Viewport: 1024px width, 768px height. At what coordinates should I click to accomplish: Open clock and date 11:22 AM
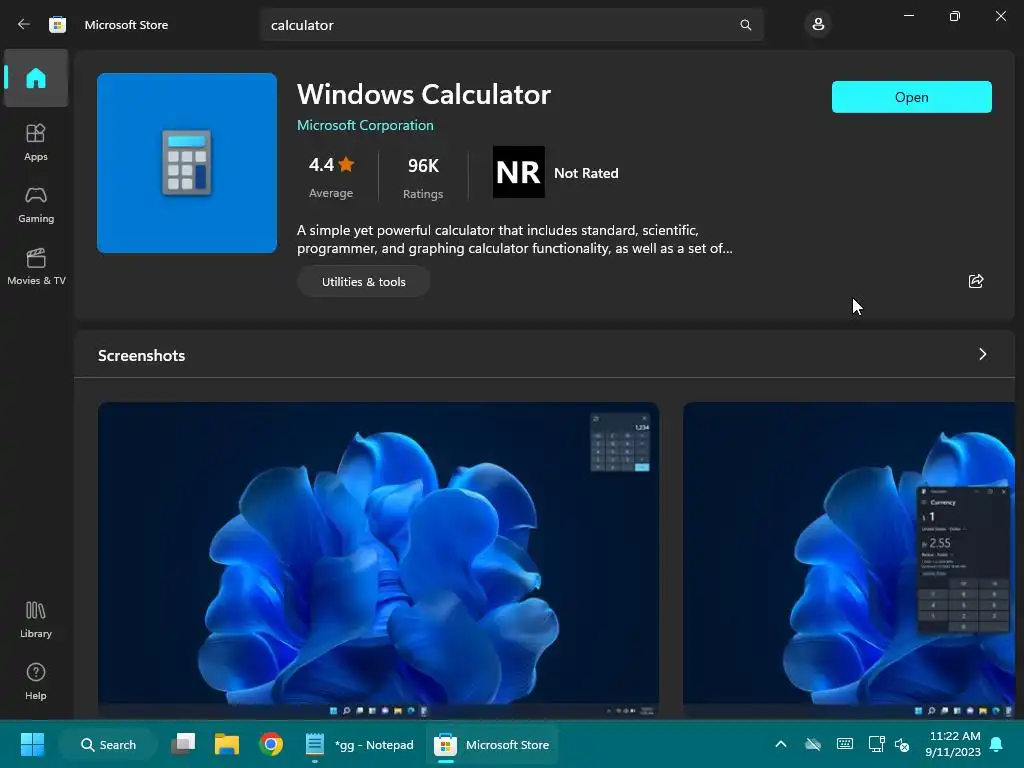coord(953,744)
